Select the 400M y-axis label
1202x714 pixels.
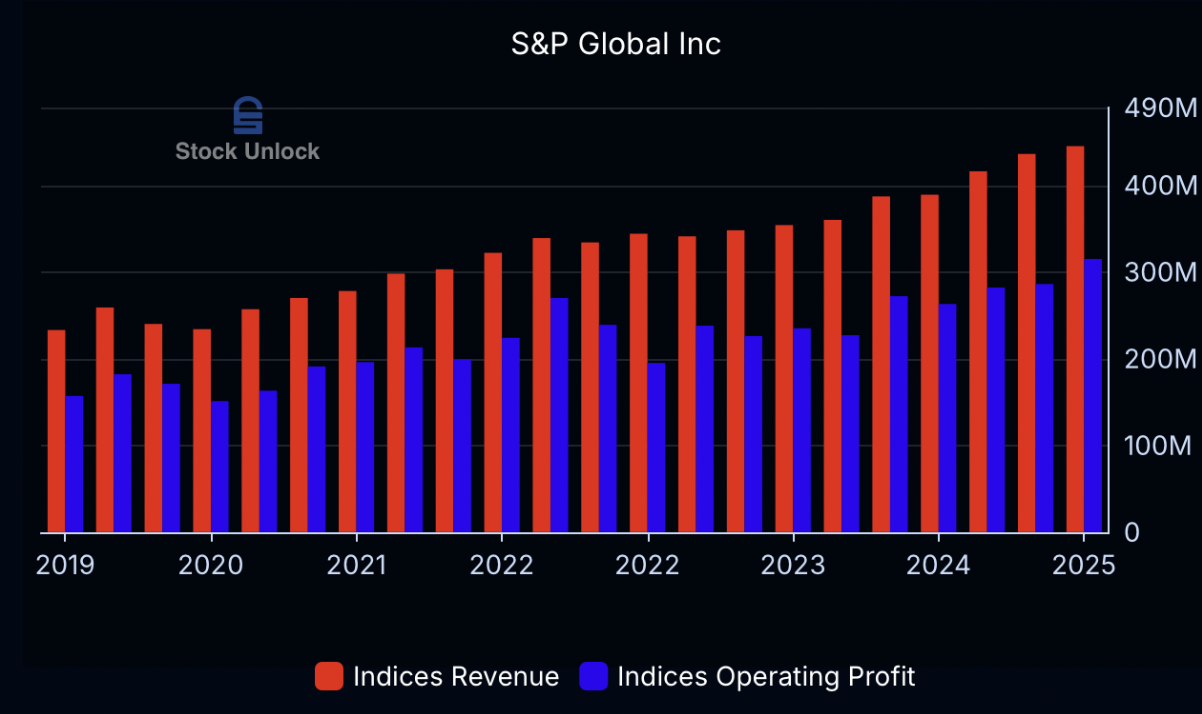pos(1160,187)
